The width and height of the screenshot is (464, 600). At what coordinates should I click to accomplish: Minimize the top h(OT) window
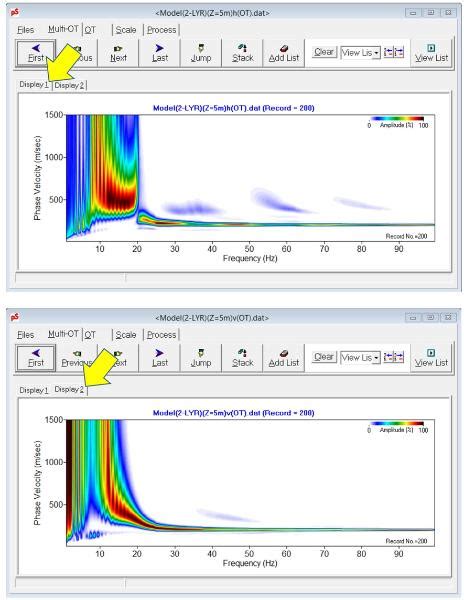click(x=413, y=13)
